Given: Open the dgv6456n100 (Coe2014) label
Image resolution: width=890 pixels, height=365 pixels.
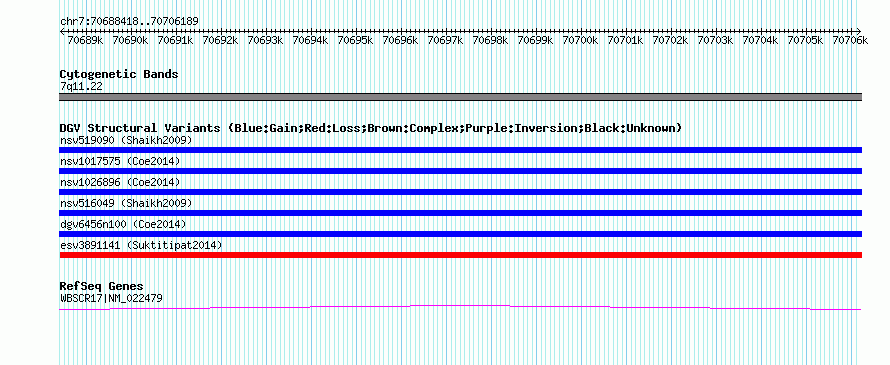Looking at the screenshot, I should 123,224.
